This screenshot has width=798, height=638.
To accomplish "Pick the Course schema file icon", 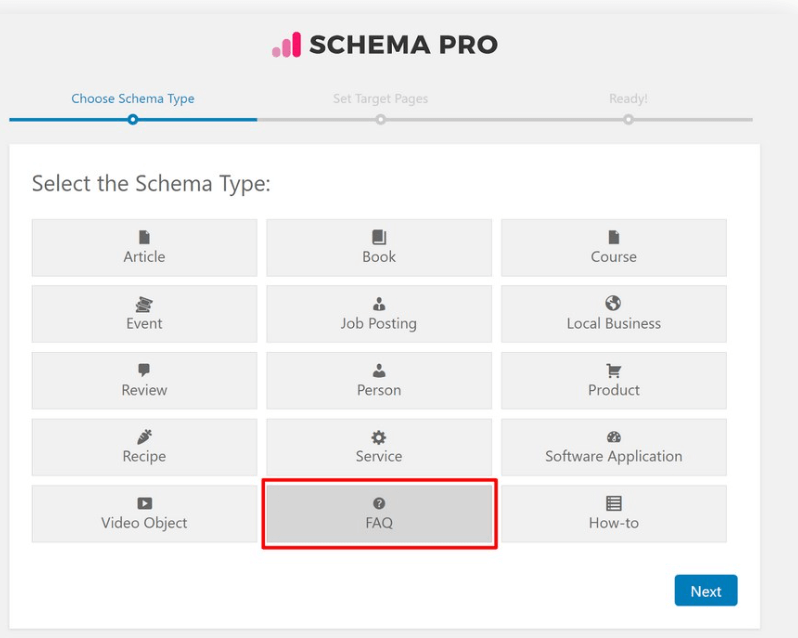I will click(x=614, y=237).
